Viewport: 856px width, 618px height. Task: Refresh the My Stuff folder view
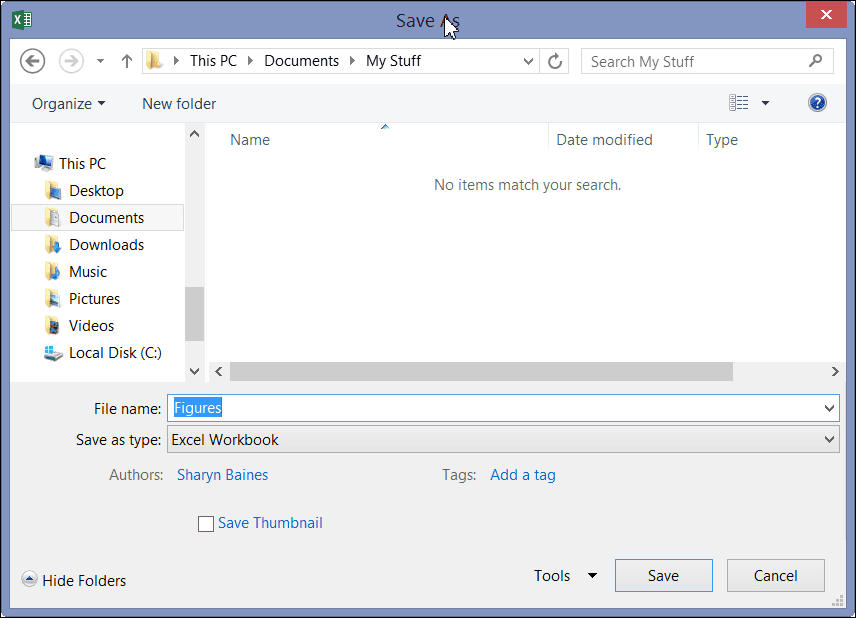(556, 61)
